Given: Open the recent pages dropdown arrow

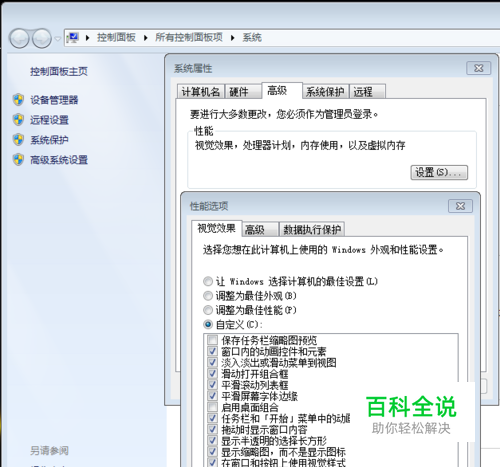Looking at the screenshot, I should pyautogui.click(x=58, y=39).
